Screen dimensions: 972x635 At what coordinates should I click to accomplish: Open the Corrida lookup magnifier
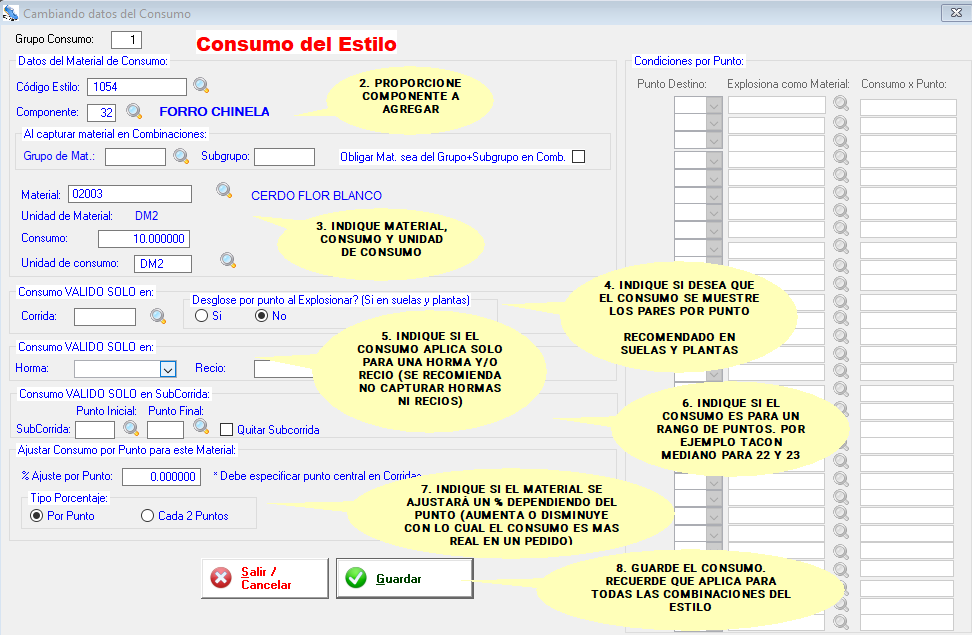tap(158, 316)
